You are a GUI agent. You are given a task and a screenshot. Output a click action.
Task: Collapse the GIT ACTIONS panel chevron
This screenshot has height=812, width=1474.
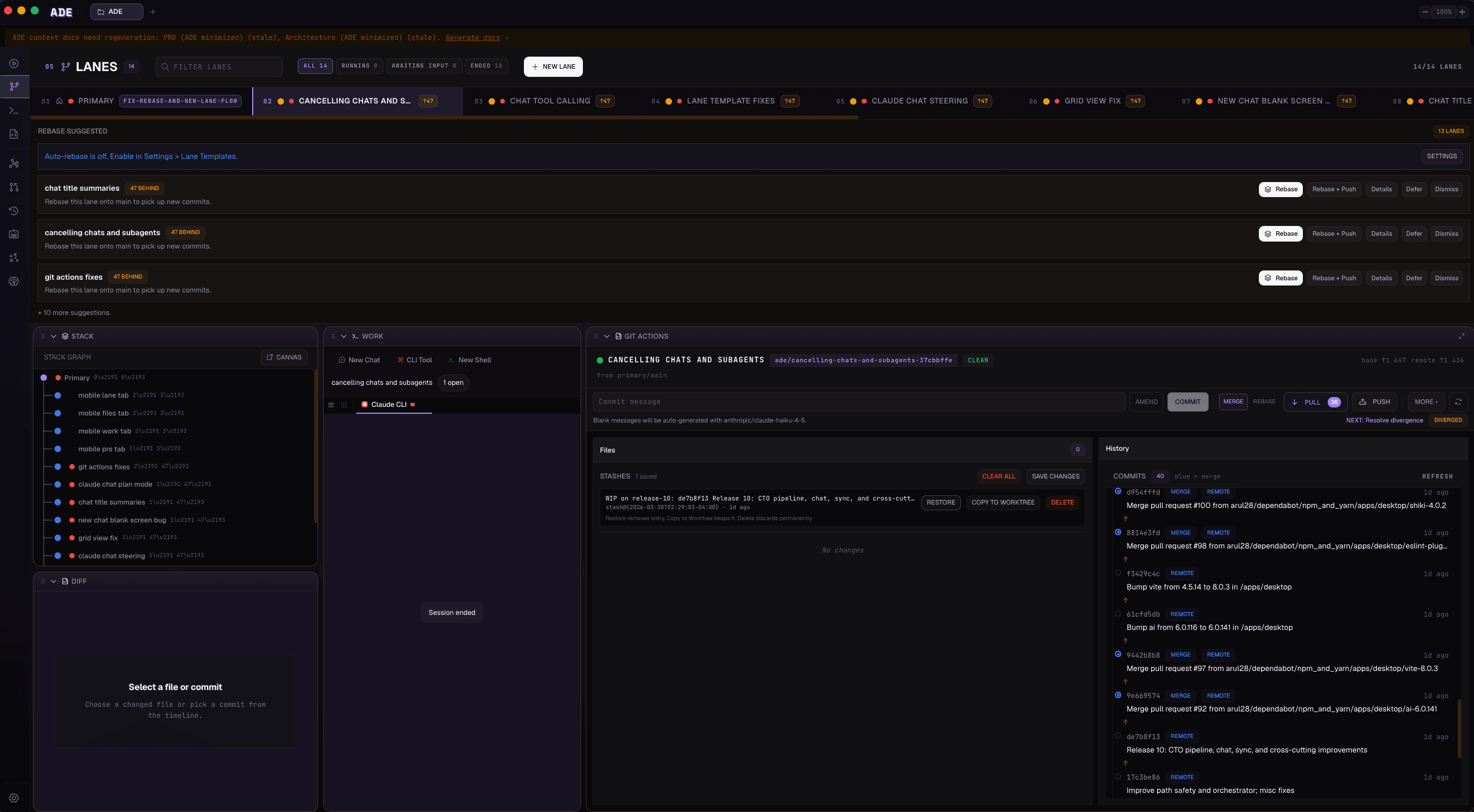tap(607, 336)
